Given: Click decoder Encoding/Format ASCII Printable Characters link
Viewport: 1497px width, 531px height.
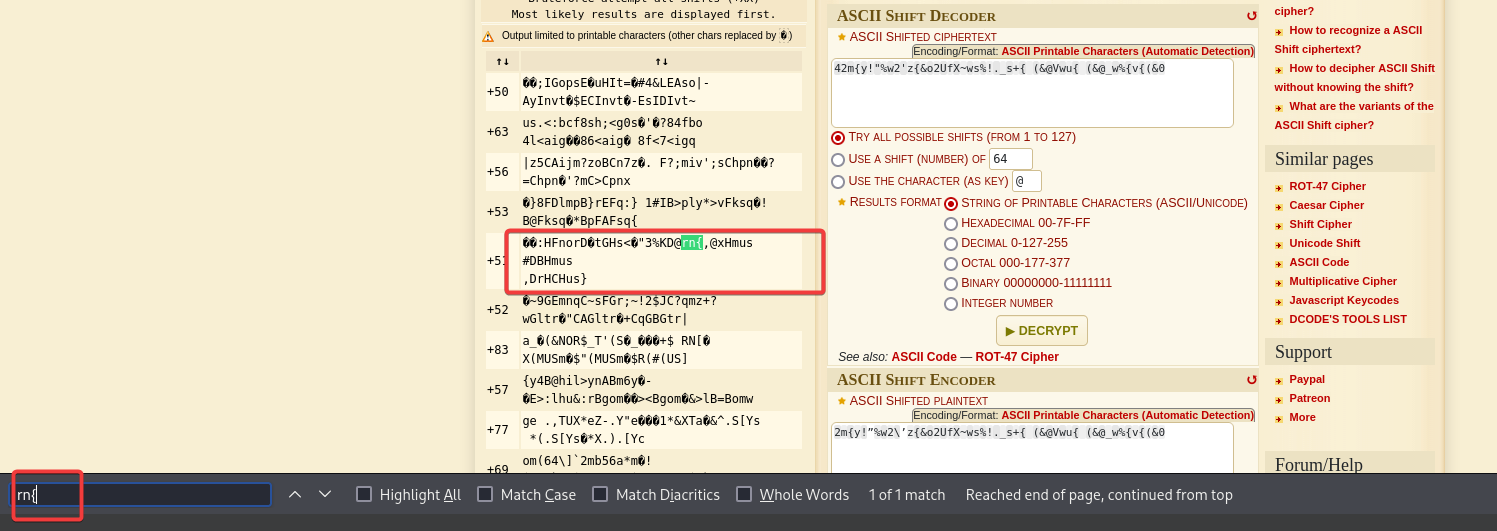Looking at the screenshot, I should click(1126, 51).
